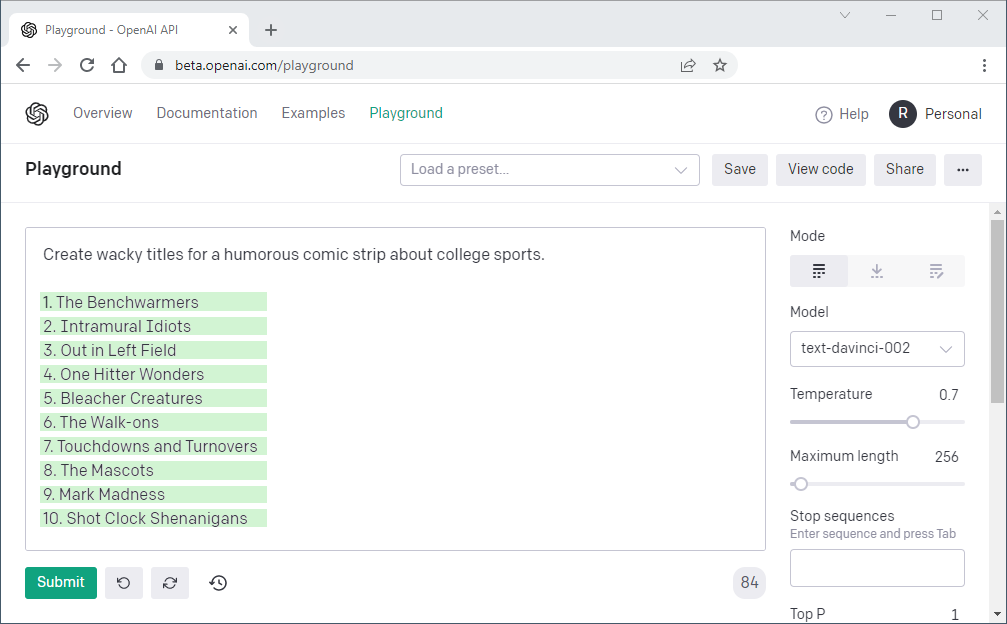Open a new browser tab with plus
1007x624 pixels.
click(x=271, y=30)
